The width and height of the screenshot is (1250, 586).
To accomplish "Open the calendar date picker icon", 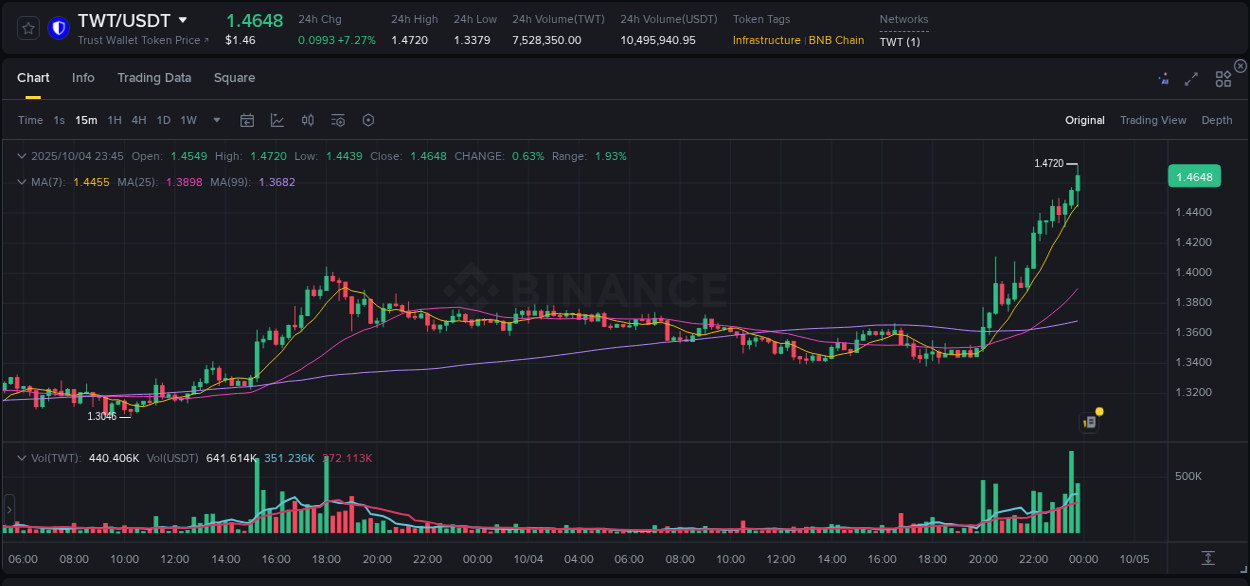I will tap(247, 120).
